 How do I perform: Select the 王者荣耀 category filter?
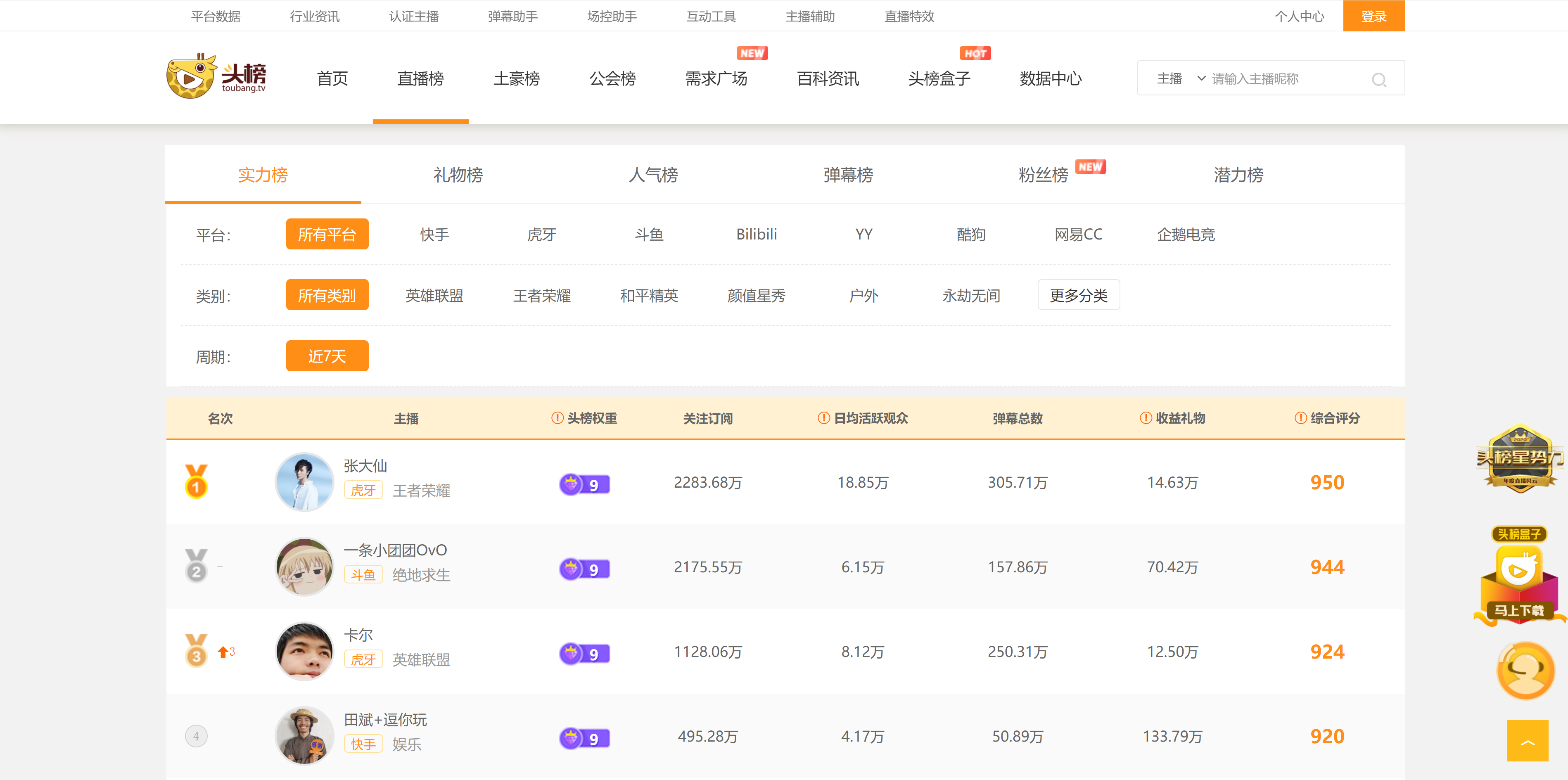(x=541, y=296)
